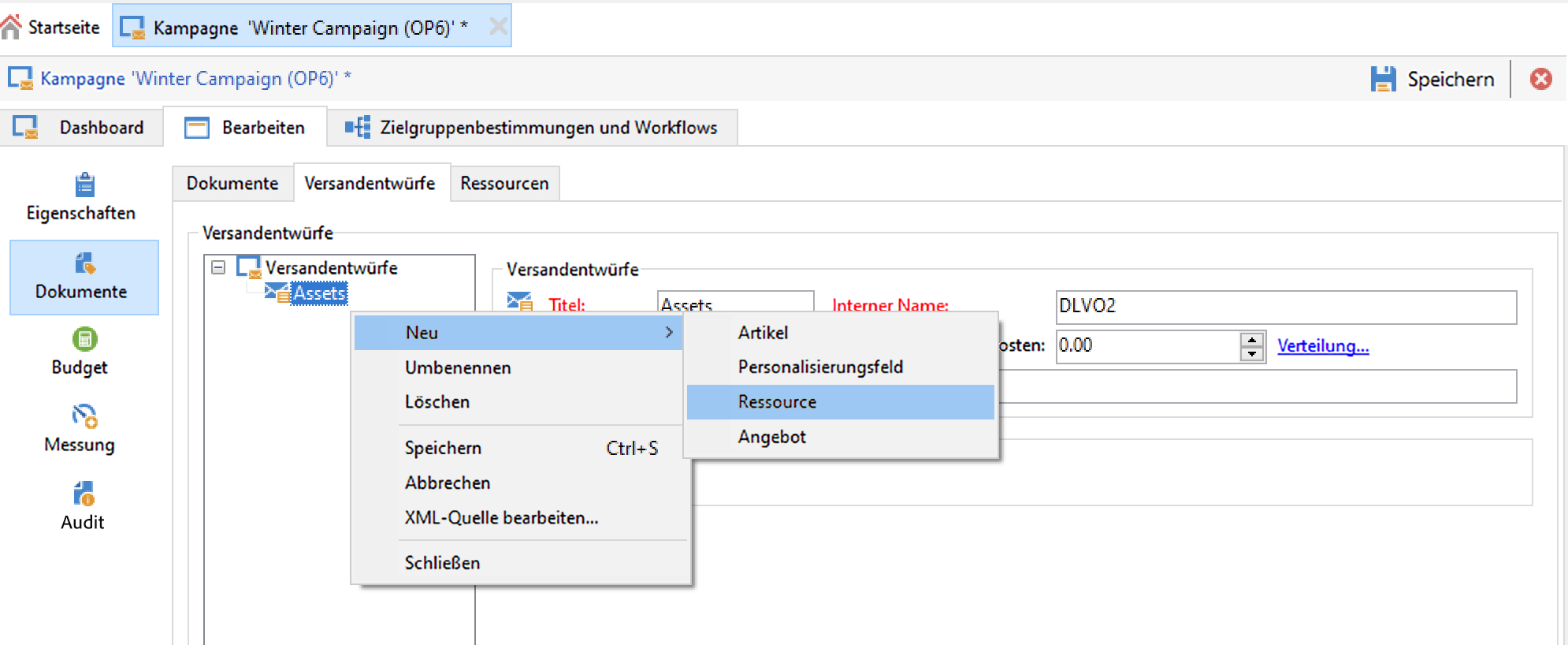
Task: Click the Audit sidebar label
Action: [83, 522]
